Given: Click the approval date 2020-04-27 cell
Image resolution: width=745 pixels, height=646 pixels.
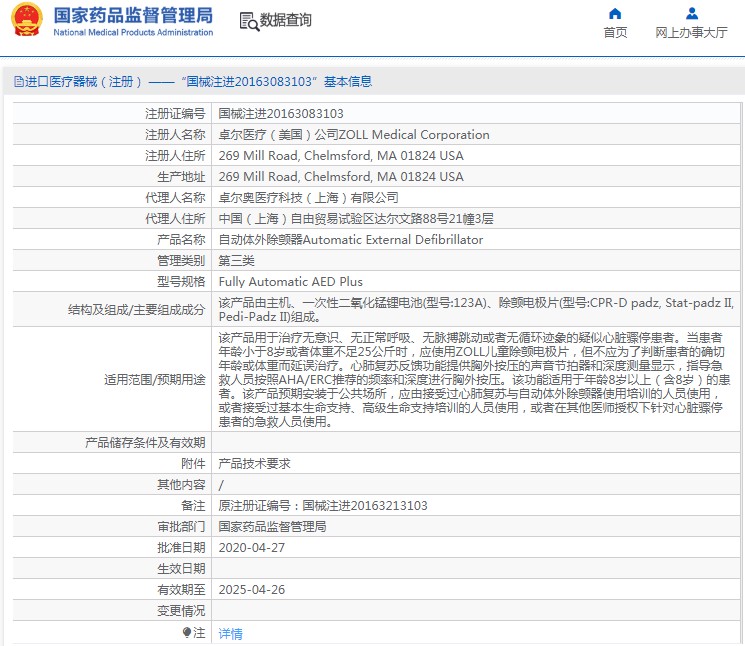Looking at the screenshot, I should 252,548.
